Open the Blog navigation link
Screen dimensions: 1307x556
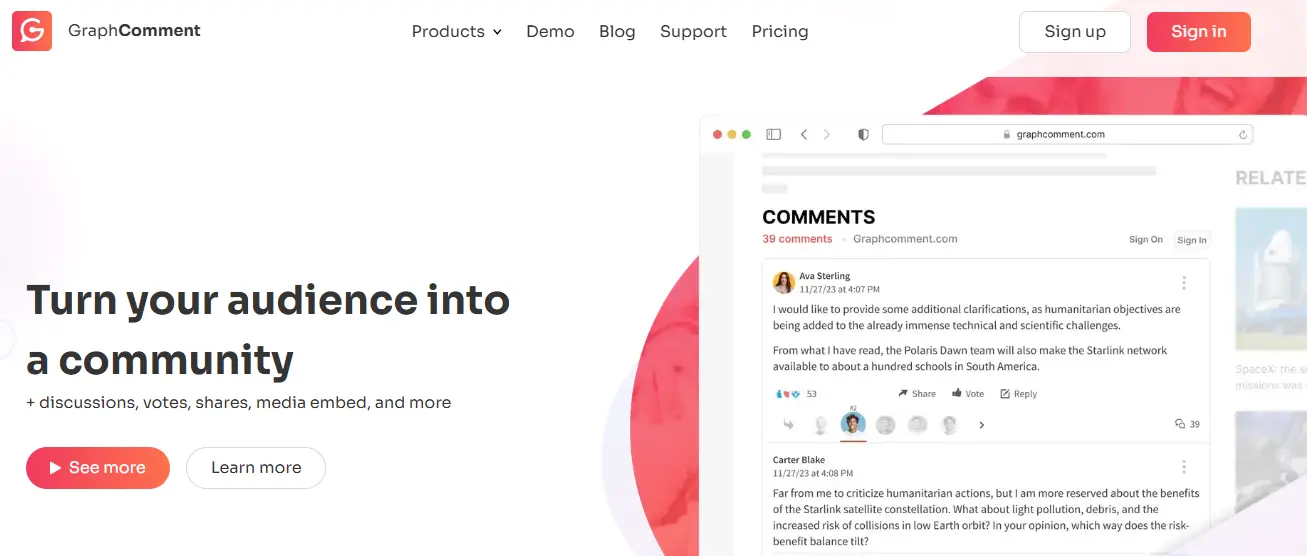coord(617,31)
